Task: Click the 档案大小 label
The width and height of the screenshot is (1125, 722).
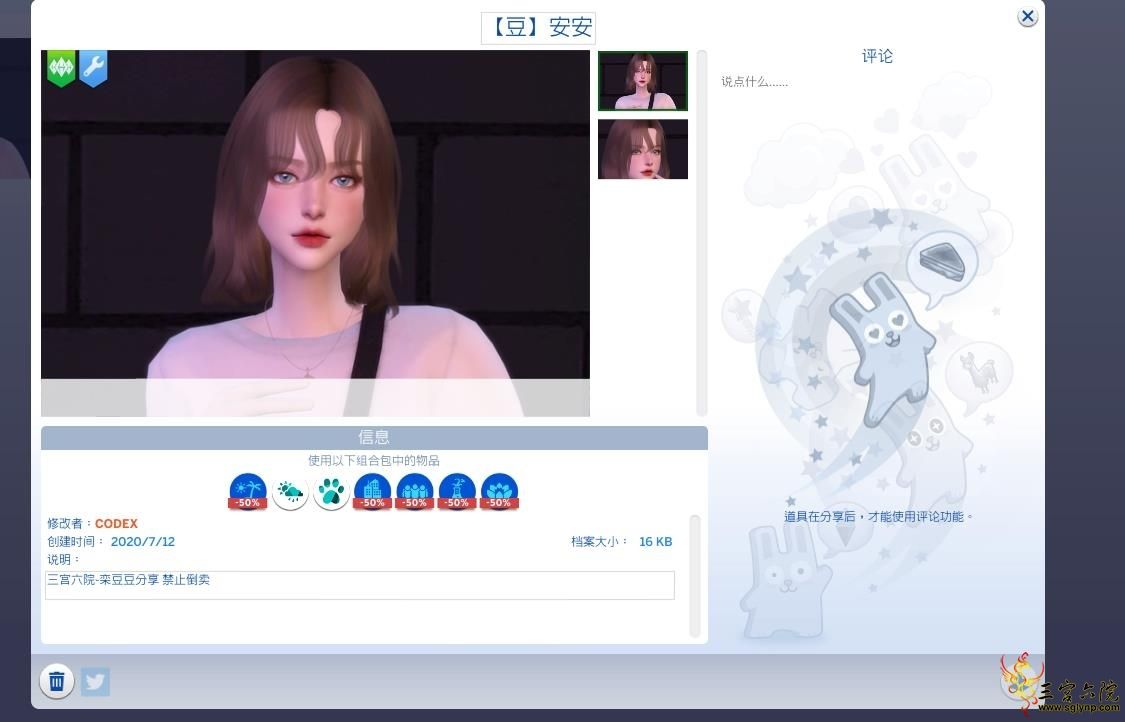Action: click(599, 542)
